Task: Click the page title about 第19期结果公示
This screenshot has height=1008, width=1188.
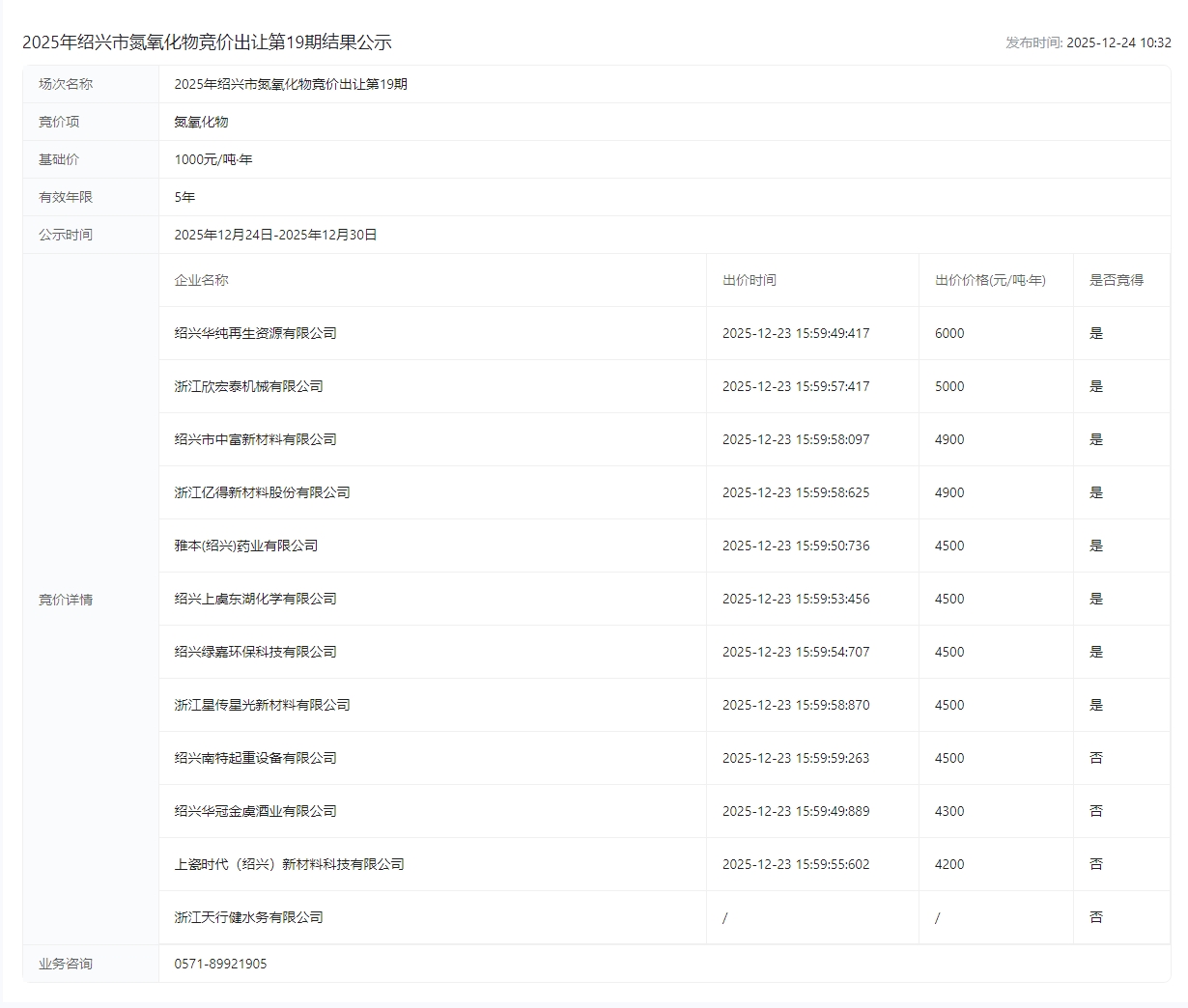Action: 207,42
